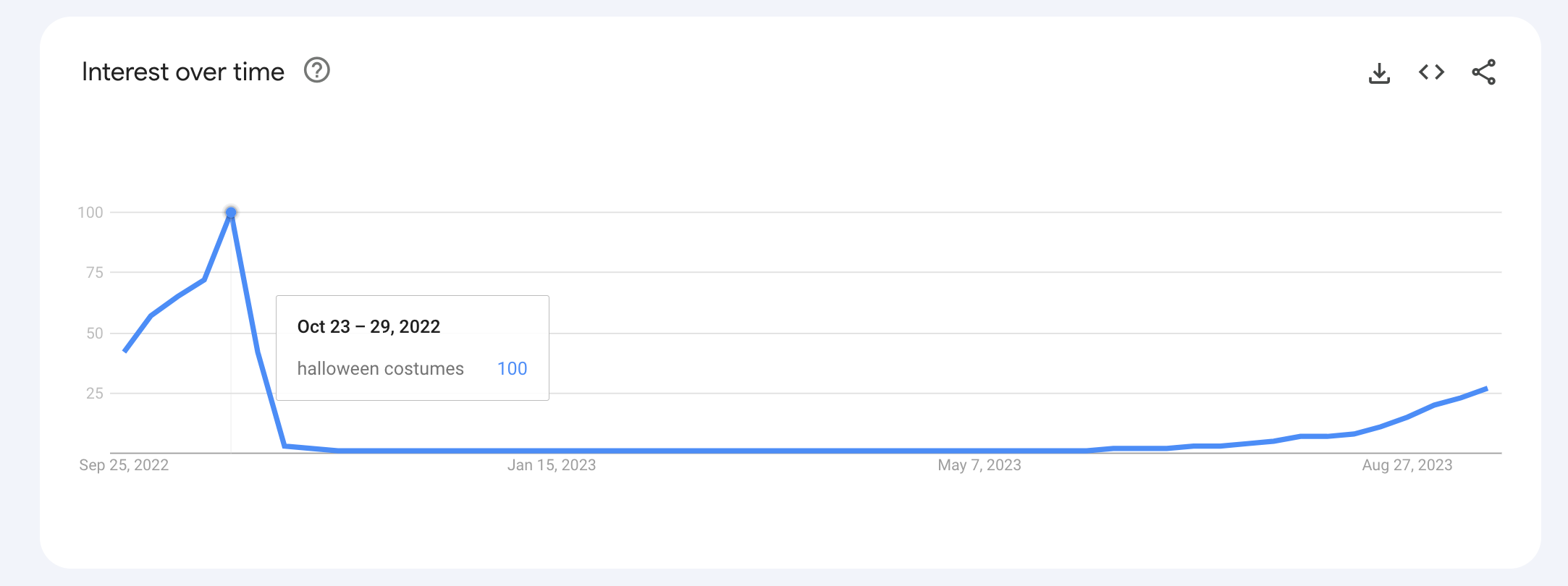Screen dimensions: 1568x586
Task: Click the leftmost start of the trend line
Action: tap(126, 351)
